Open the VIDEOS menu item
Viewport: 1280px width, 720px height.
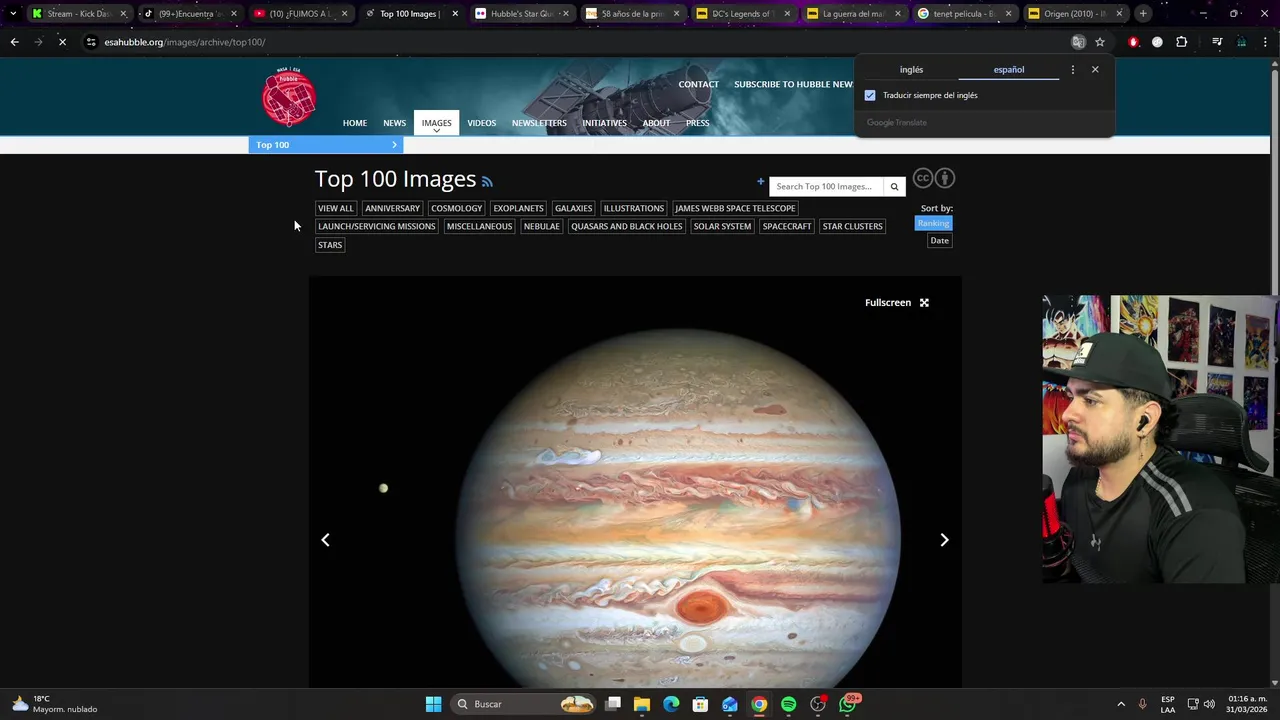481,123
